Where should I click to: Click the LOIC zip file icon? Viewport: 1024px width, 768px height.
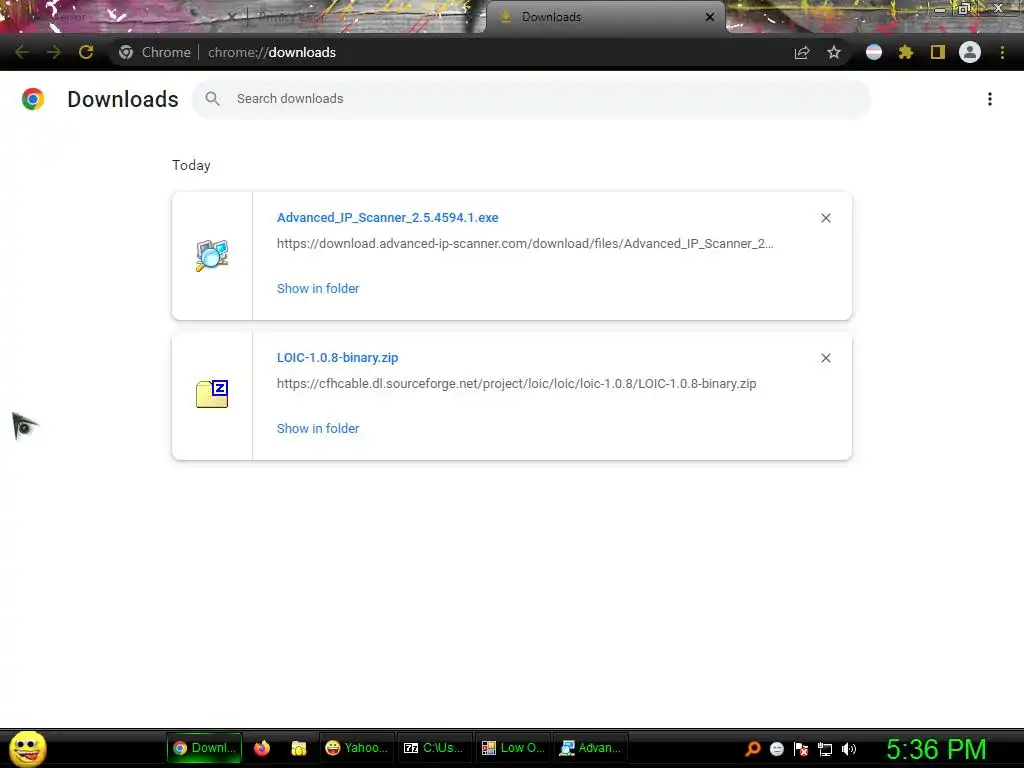[212, 394]
